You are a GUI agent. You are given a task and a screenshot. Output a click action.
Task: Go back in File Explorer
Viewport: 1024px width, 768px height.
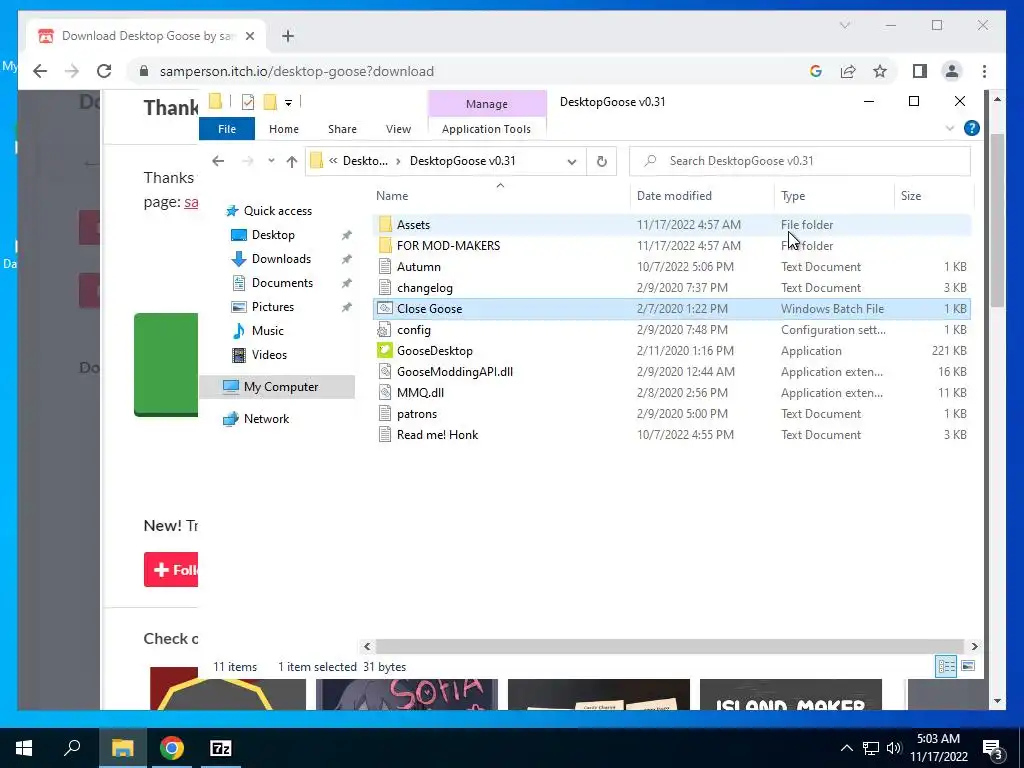point(218,161)
